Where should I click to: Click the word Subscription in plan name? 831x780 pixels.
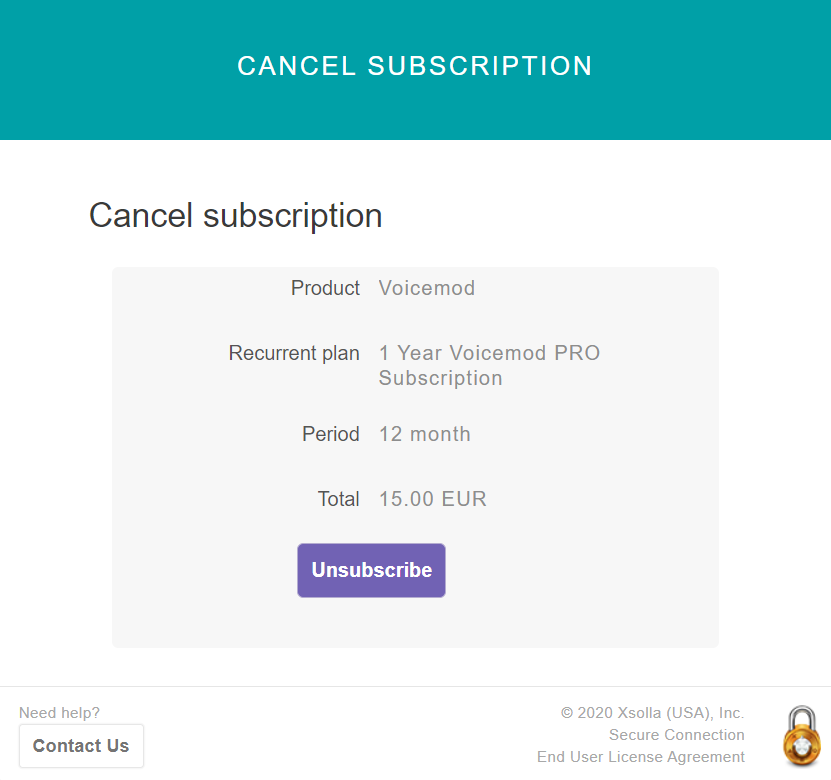pos(440,378)
